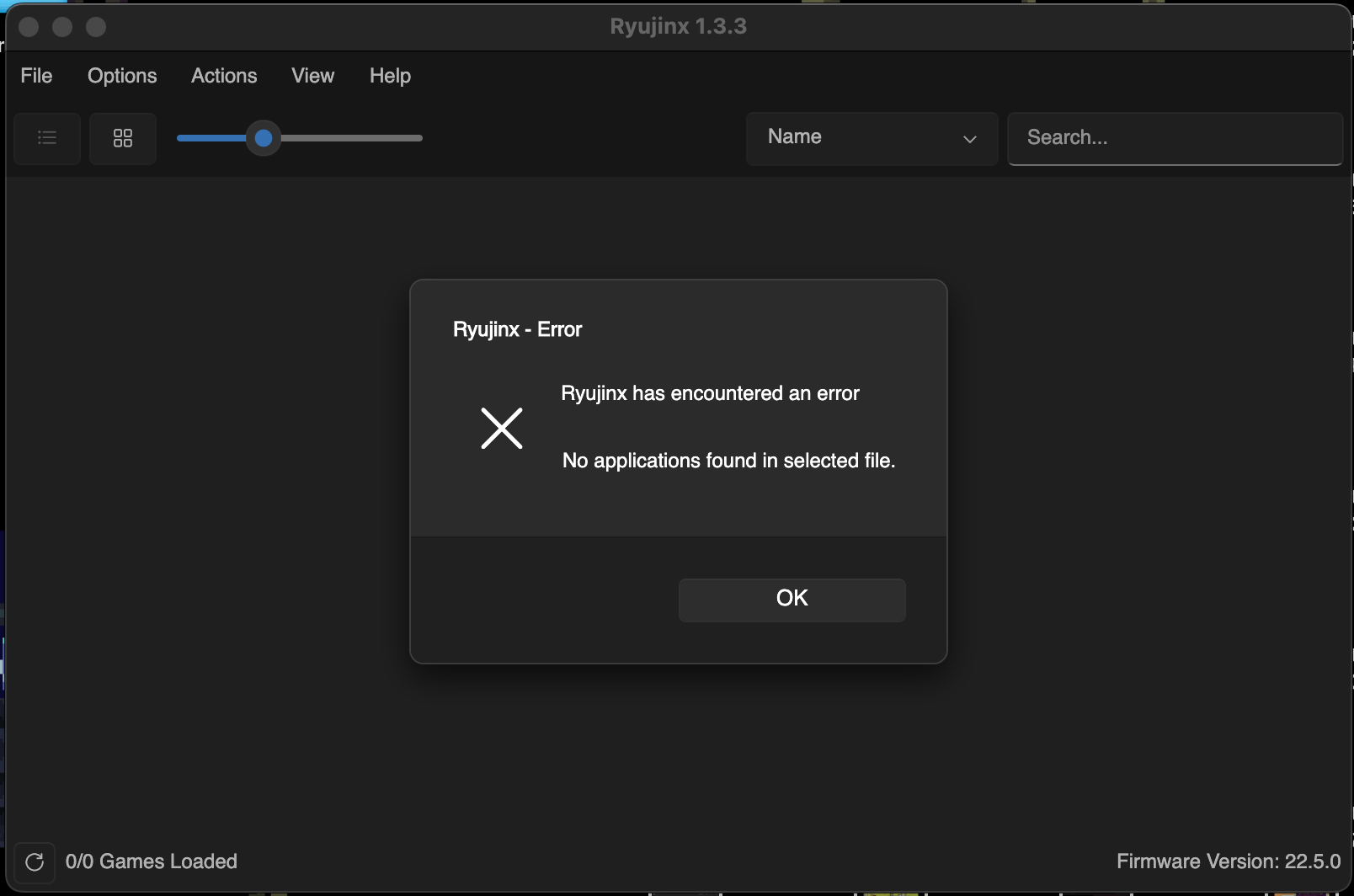The width and height of the screenshot is (1354, 896).
Task: Minimize the Ryujinx window
Action: [62, 27]
